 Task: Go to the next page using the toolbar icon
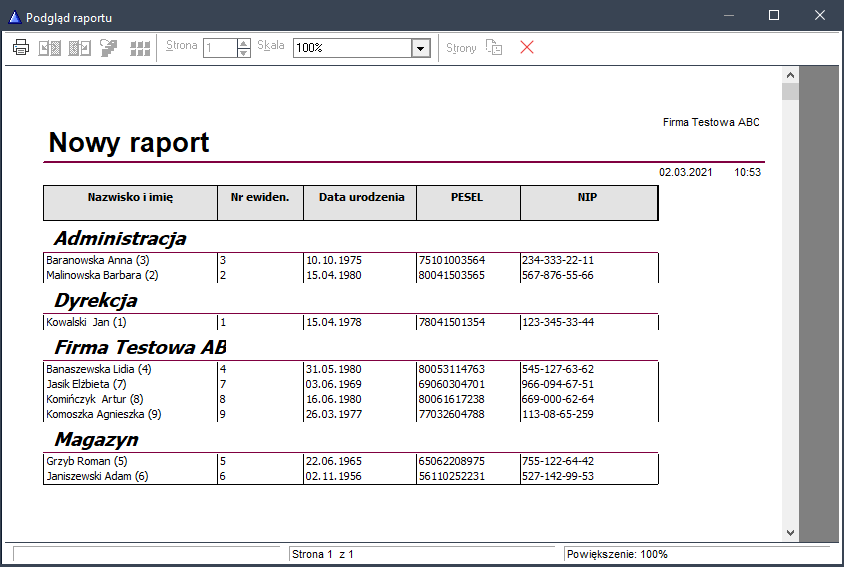(80, 48)
